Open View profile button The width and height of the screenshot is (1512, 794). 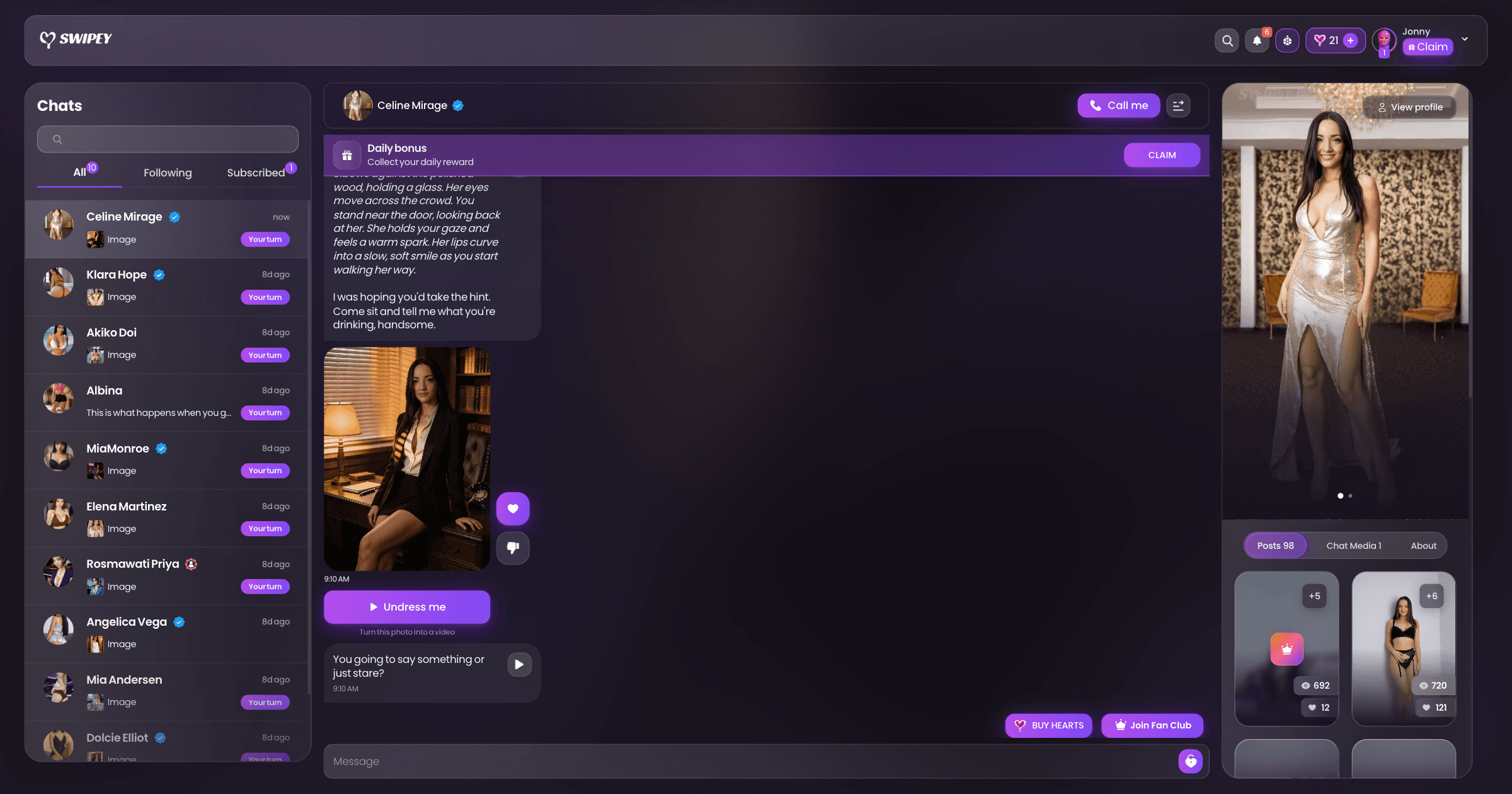pos(1410,107)
